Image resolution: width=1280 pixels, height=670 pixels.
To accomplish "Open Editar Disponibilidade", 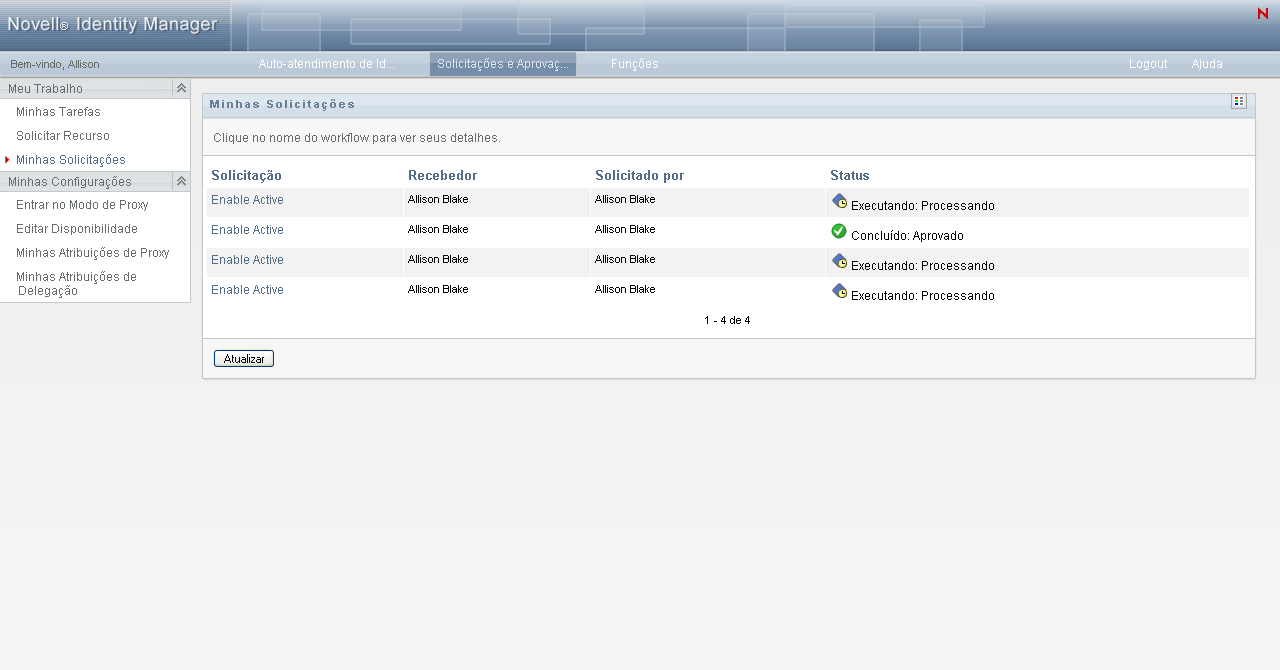I will click(77, 229).
